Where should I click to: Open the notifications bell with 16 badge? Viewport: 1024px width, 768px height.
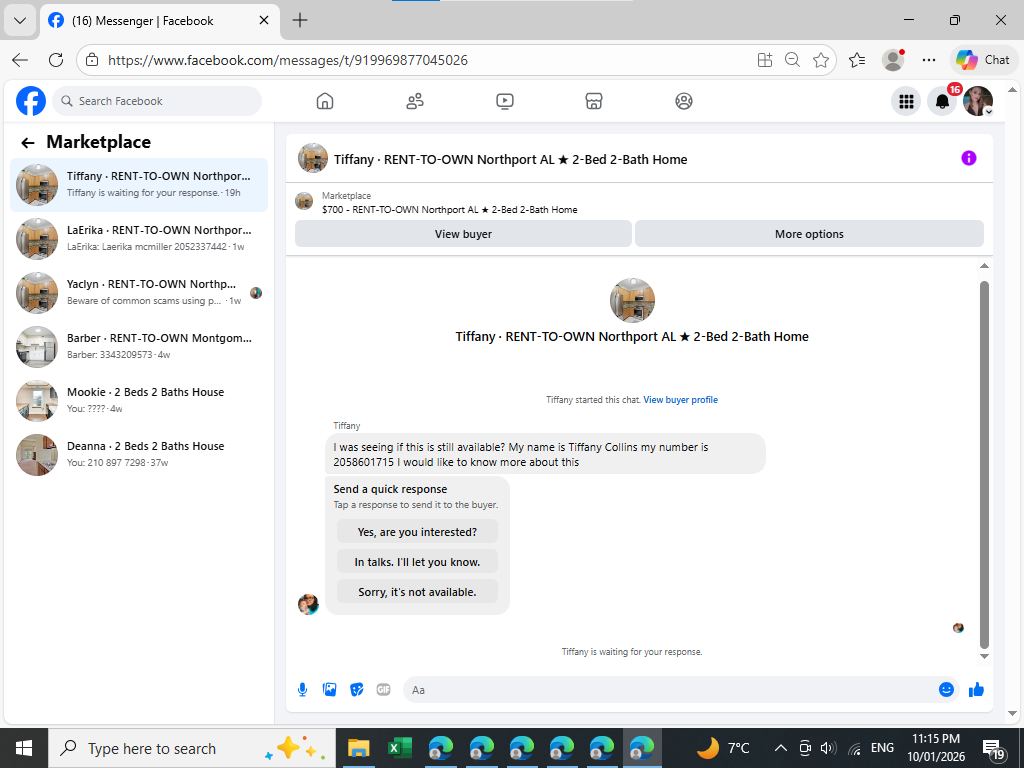[942, 101]
